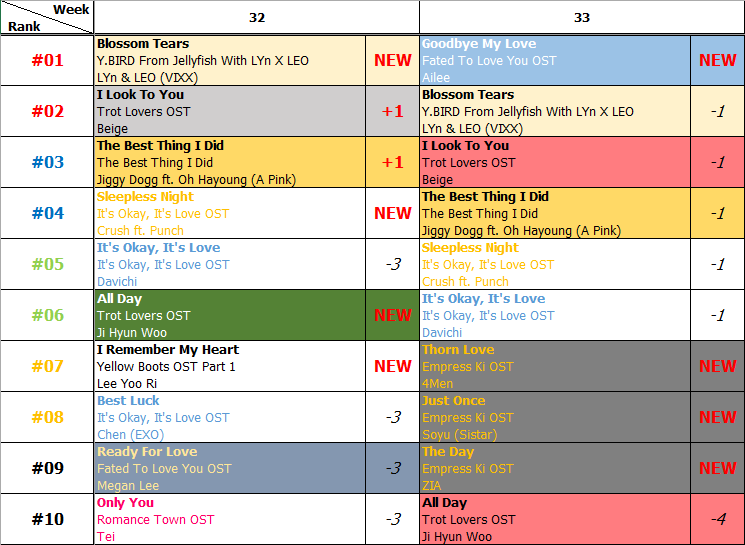Click Only You by Tei
Screen dimensions: 745x545
click(230, 519)
